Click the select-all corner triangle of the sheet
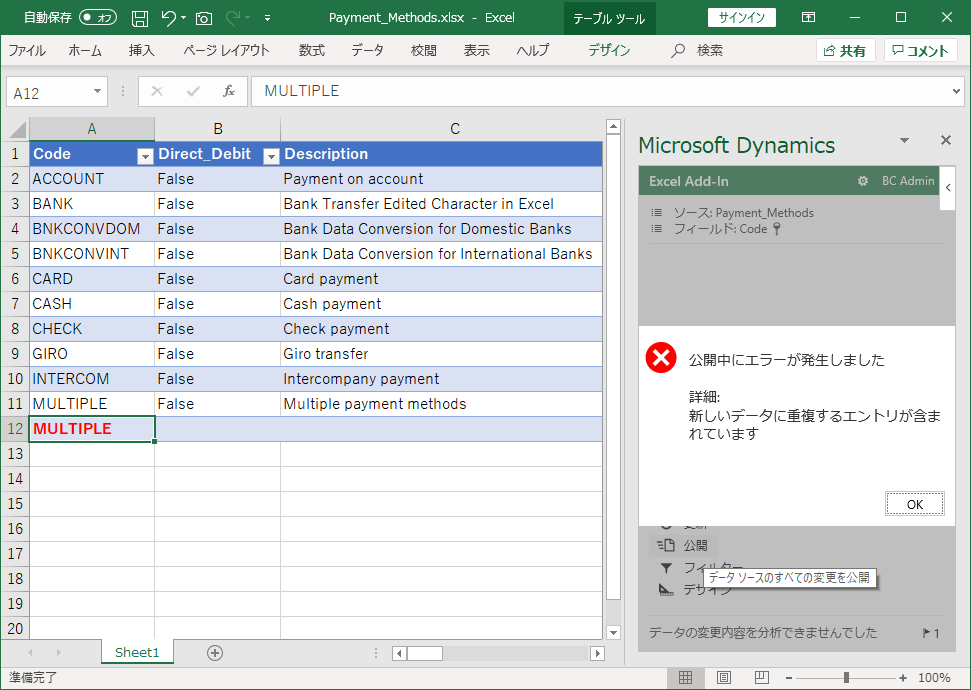Screen dimensions: 971x690 tap(17, 129)
